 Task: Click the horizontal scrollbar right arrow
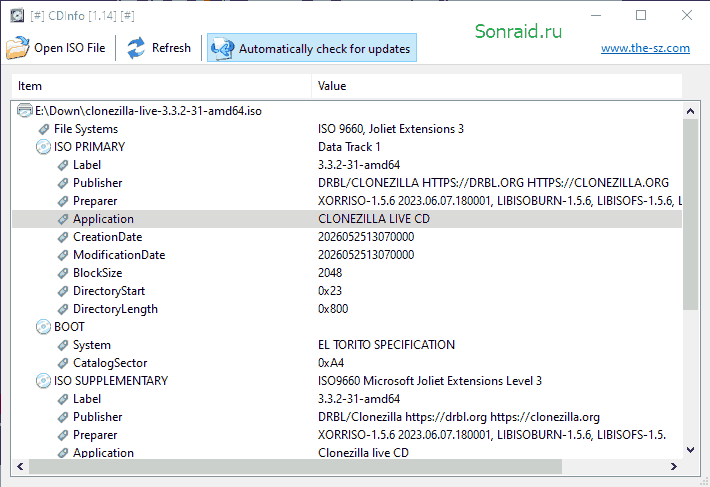(x=674, y=466)
